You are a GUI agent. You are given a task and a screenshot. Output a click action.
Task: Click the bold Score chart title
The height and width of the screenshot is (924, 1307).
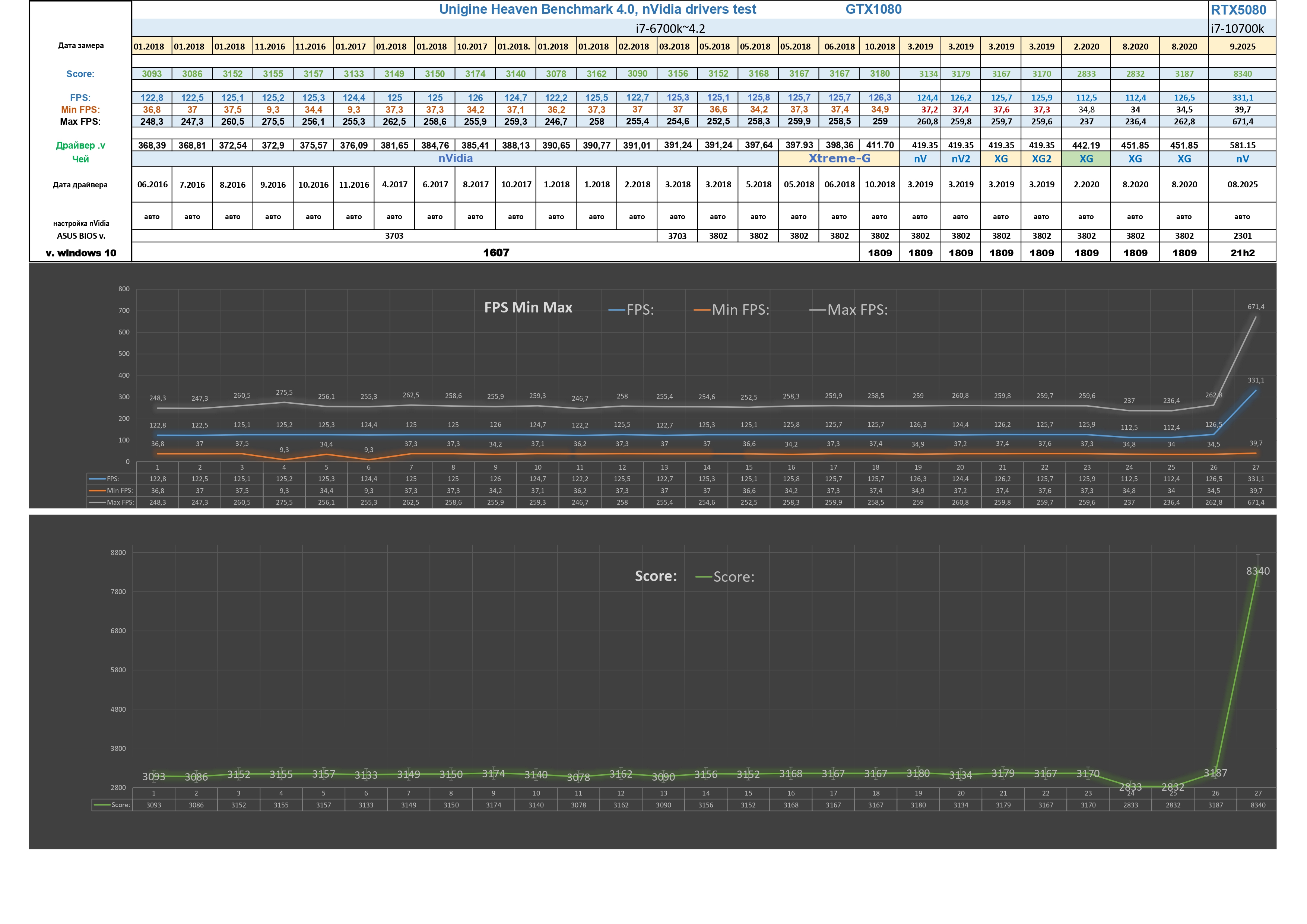[655, 576]
